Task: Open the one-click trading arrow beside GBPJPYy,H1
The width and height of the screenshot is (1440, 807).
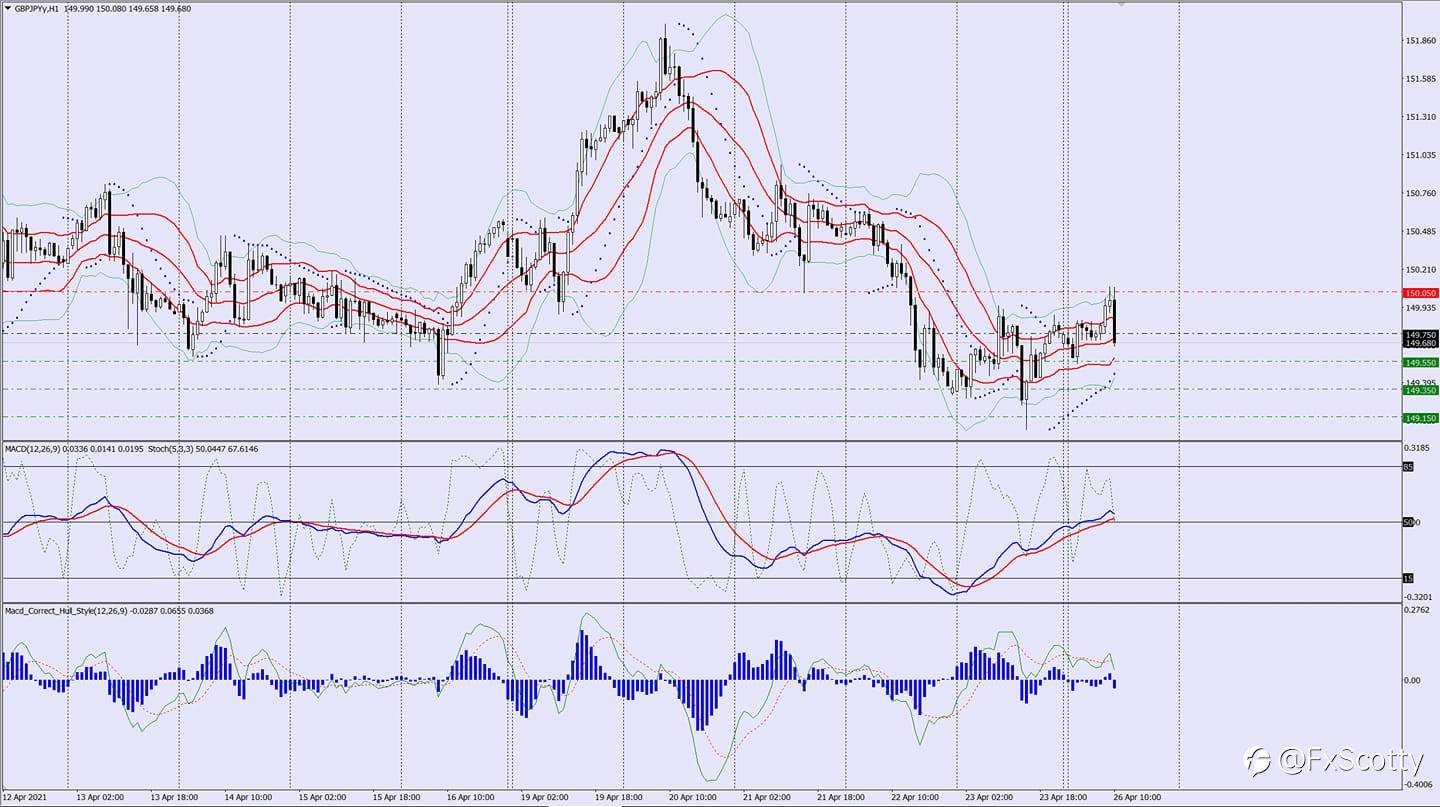Action: click(x=6, y=8)
